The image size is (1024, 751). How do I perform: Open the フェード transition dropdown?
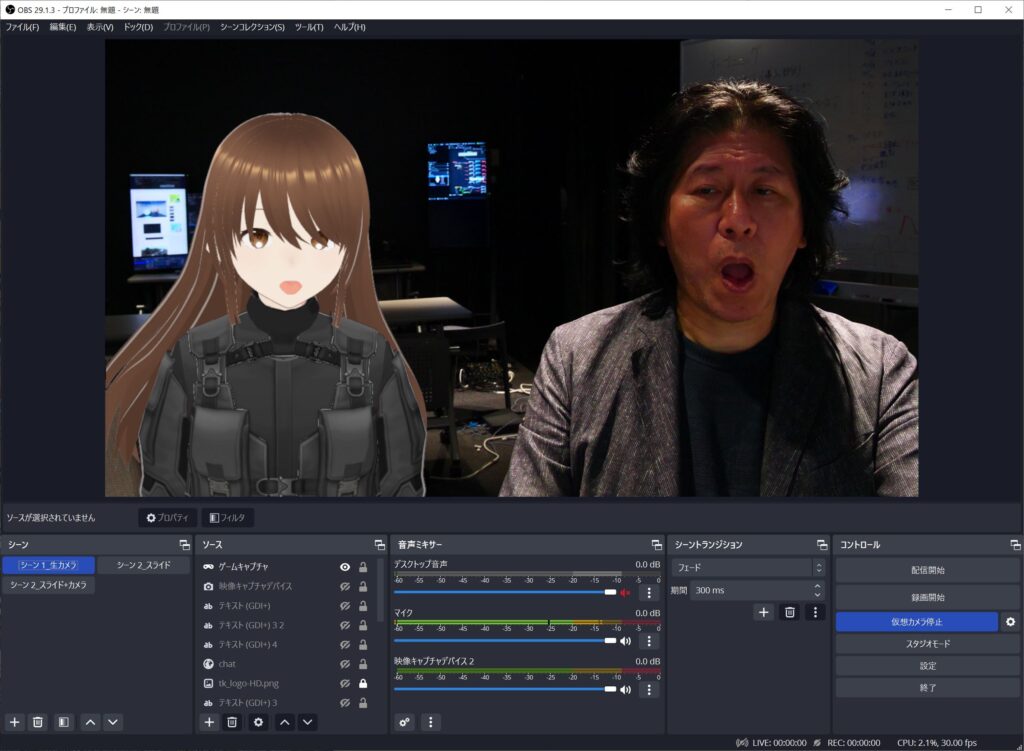(x=746, y=567)
